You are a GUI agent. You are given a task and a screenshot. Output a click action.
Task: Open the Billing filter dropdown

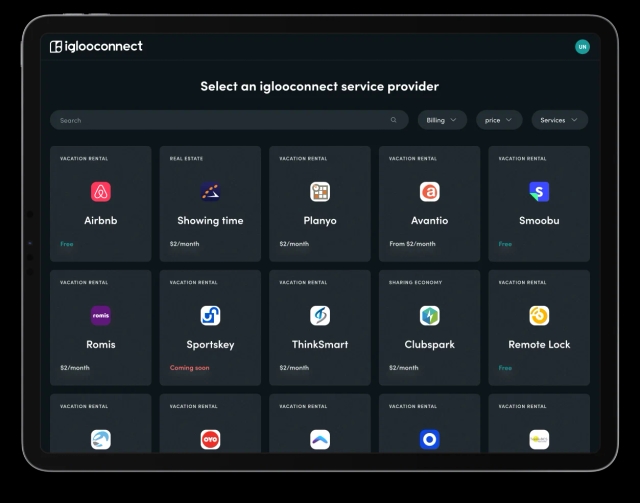click(x=442, y=120)
